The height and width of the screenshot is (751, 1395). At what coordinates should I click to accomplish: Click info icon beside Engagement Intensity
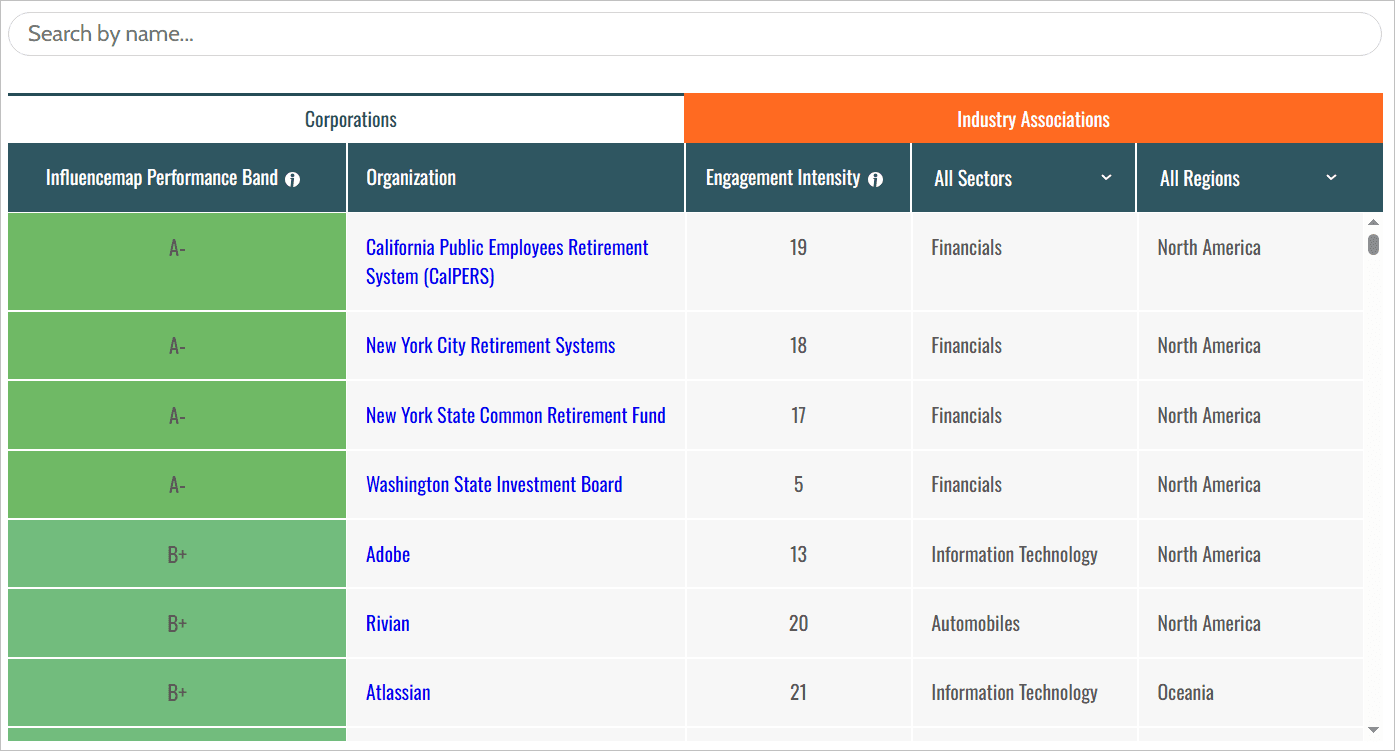[875, 179]
